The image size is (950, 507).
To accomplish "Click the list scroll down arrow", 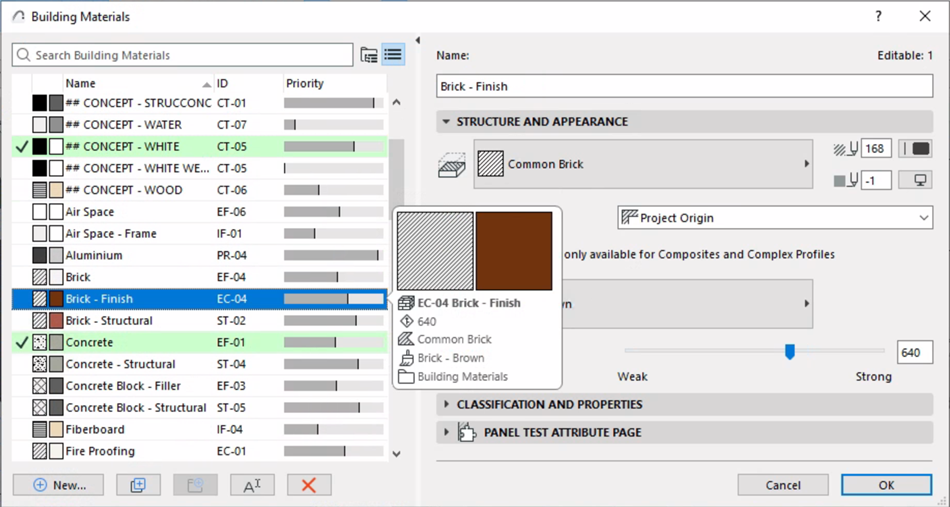I will pyautogui.click(x=396, y=453).
